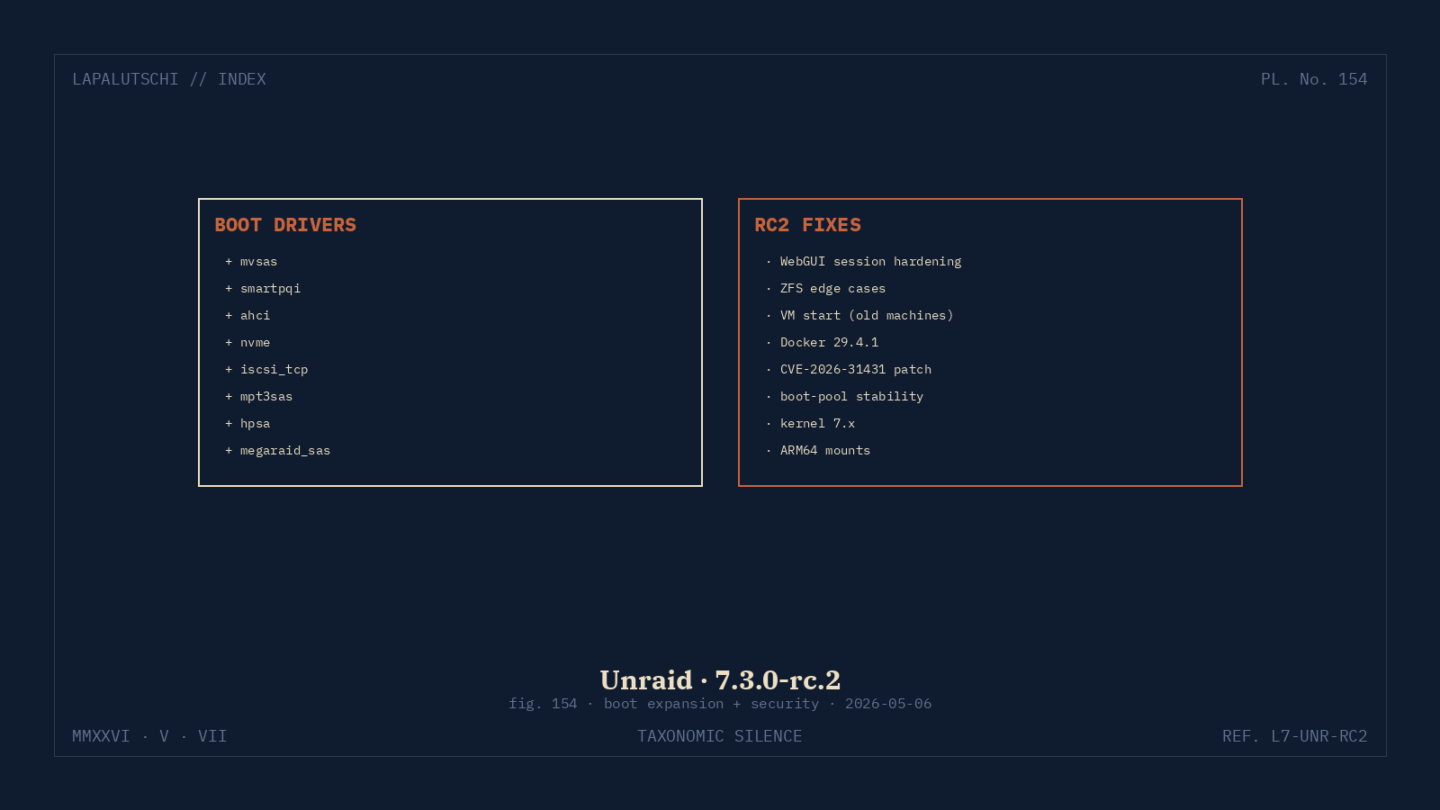Click the BOOT DRIVERS heading

285,225
